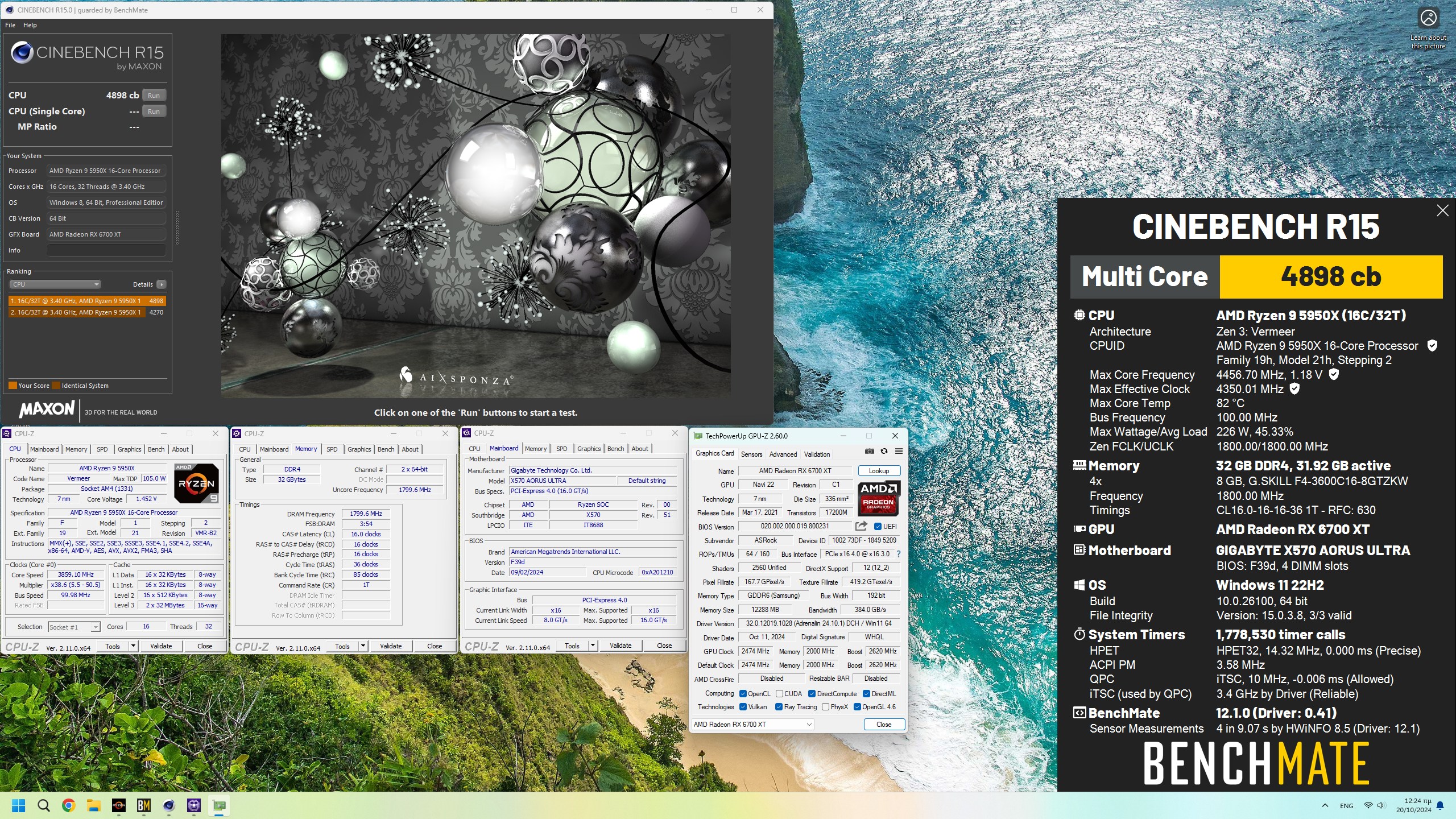Show hidden tray icons chevron
The image size is (1456, 819).
click(1325, 805)
